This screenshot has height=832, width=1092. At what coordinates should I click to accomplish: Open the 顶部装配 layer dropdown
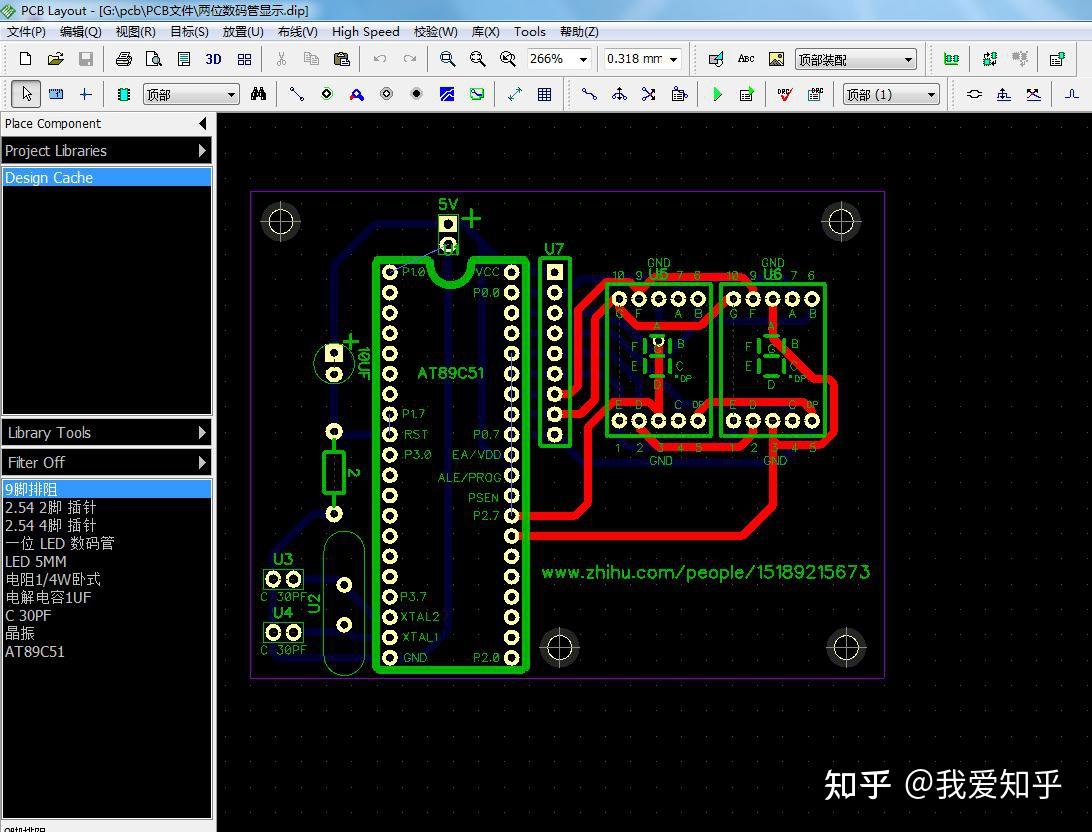click(x=908, y=59)
